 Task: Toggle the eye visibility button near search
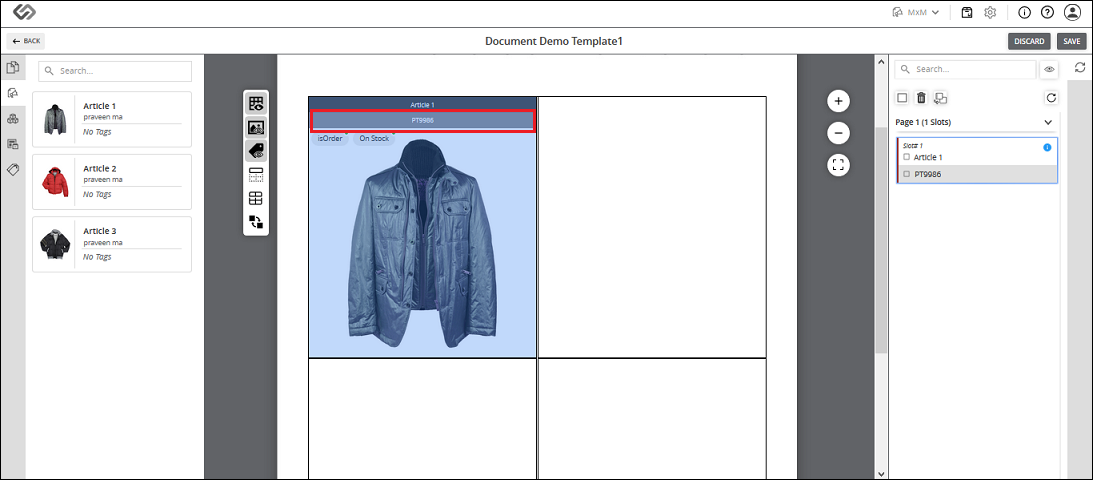1048,69
